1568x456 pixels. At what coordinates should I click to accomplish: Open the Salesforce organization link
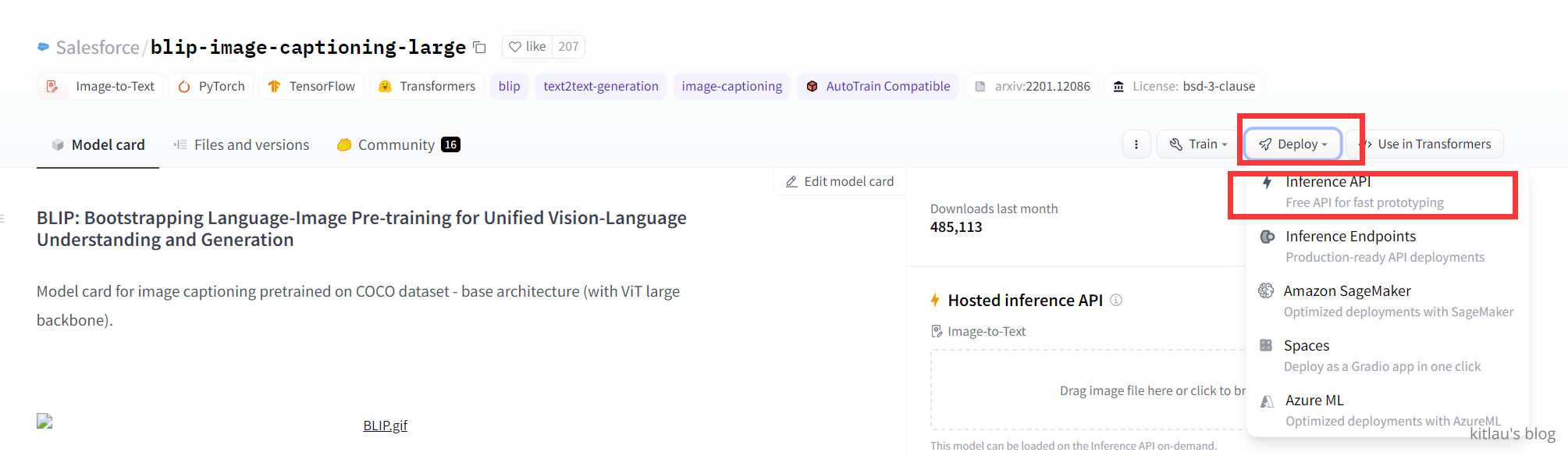(x=97, y=48)
